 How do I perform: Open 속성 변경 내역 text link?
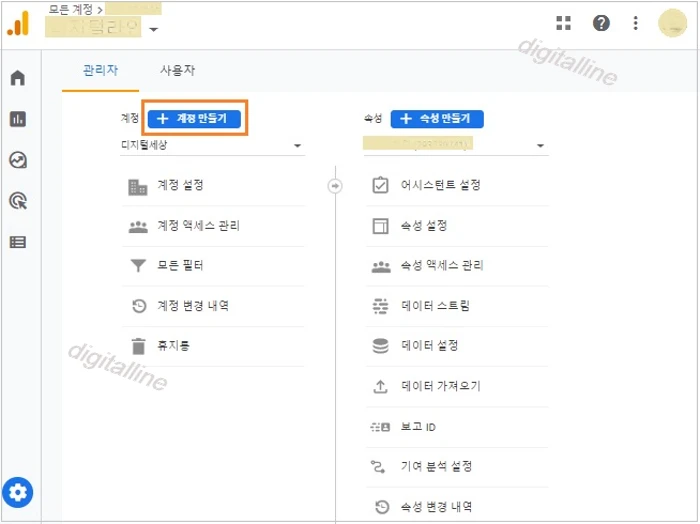[x=436, y=507]
